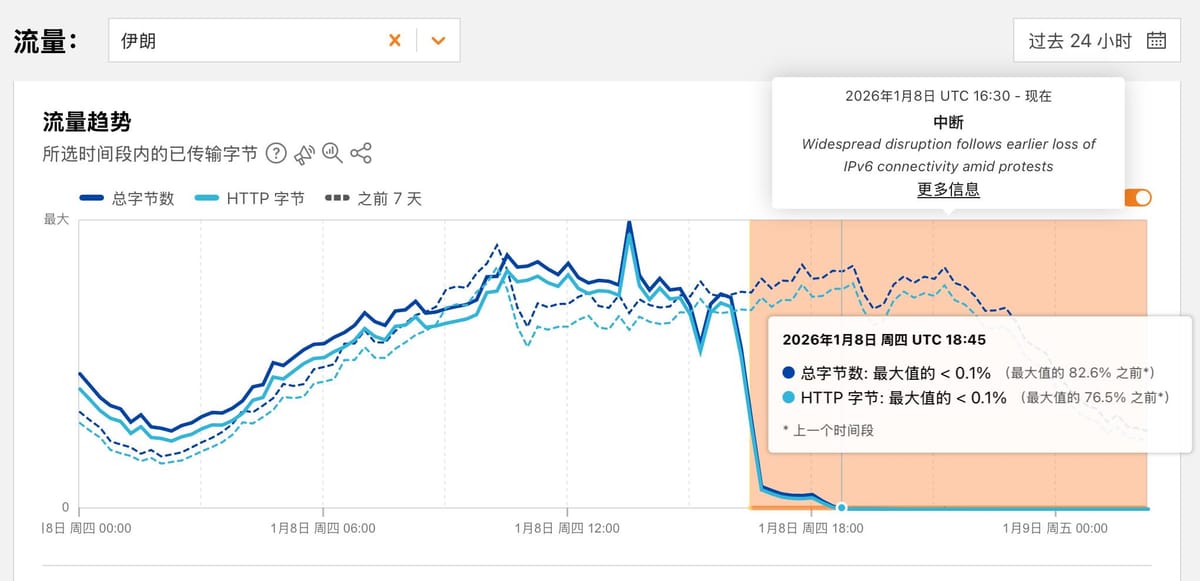Viewport: 1200px width, 581px height.
Task: Click the 流量趋势 chart title
Action: pos(87,122)
